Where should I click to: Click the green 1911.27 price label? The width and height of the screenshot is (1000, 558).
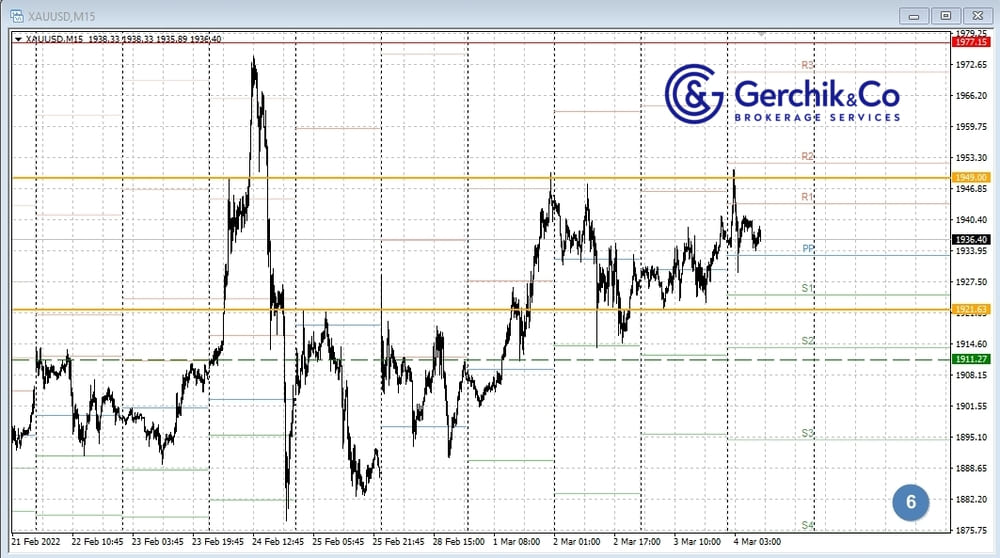click(x=972, y=358)
